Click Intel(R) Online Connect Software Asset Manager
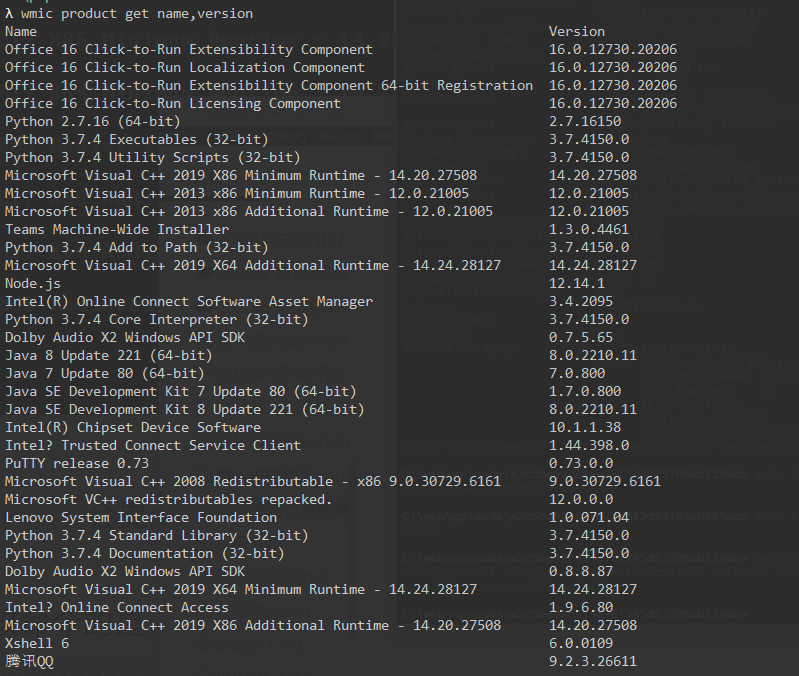 click(189, 302)
